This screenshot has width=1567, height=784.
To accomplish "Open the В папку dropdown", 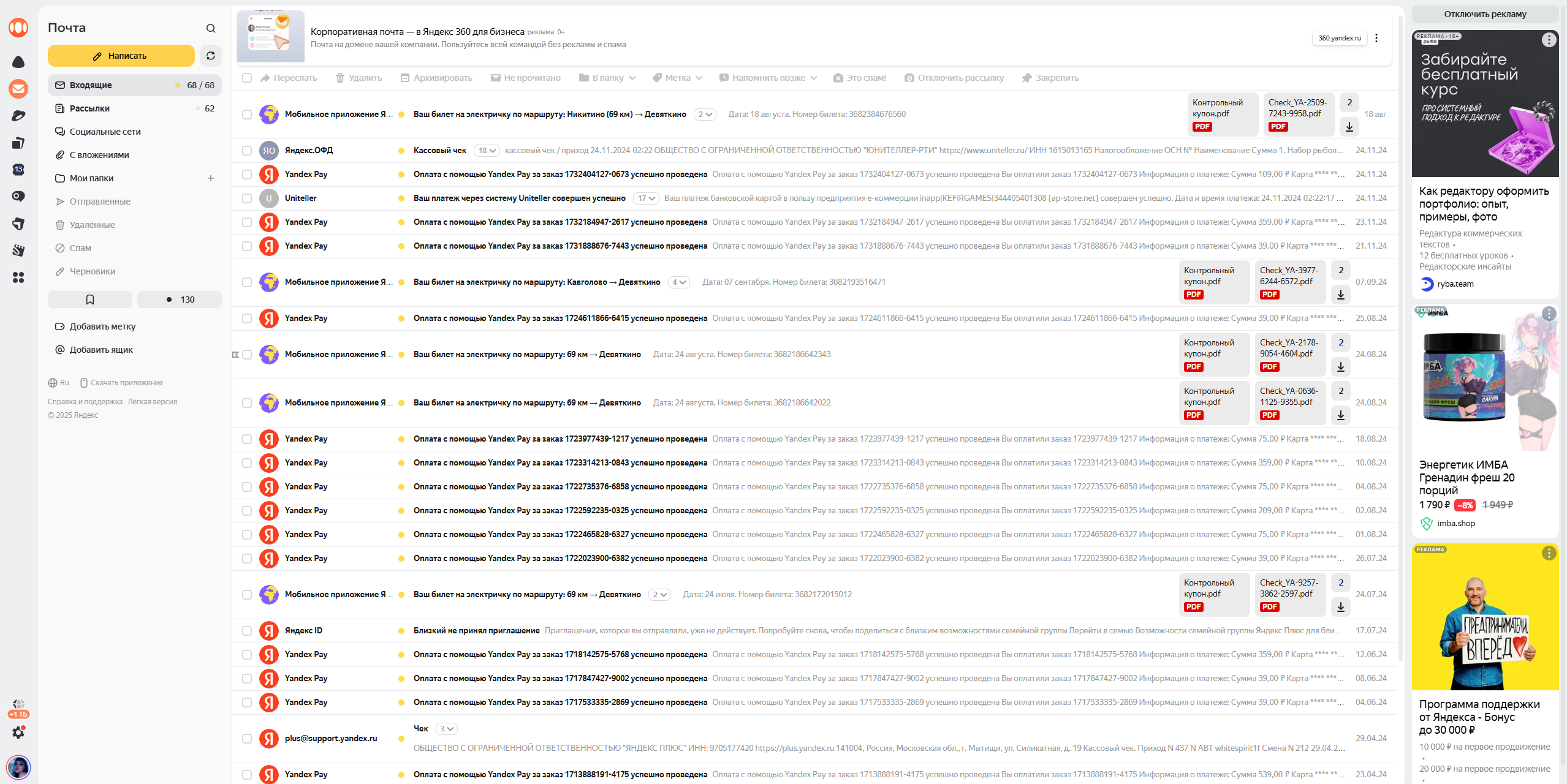I will (607, 78).
